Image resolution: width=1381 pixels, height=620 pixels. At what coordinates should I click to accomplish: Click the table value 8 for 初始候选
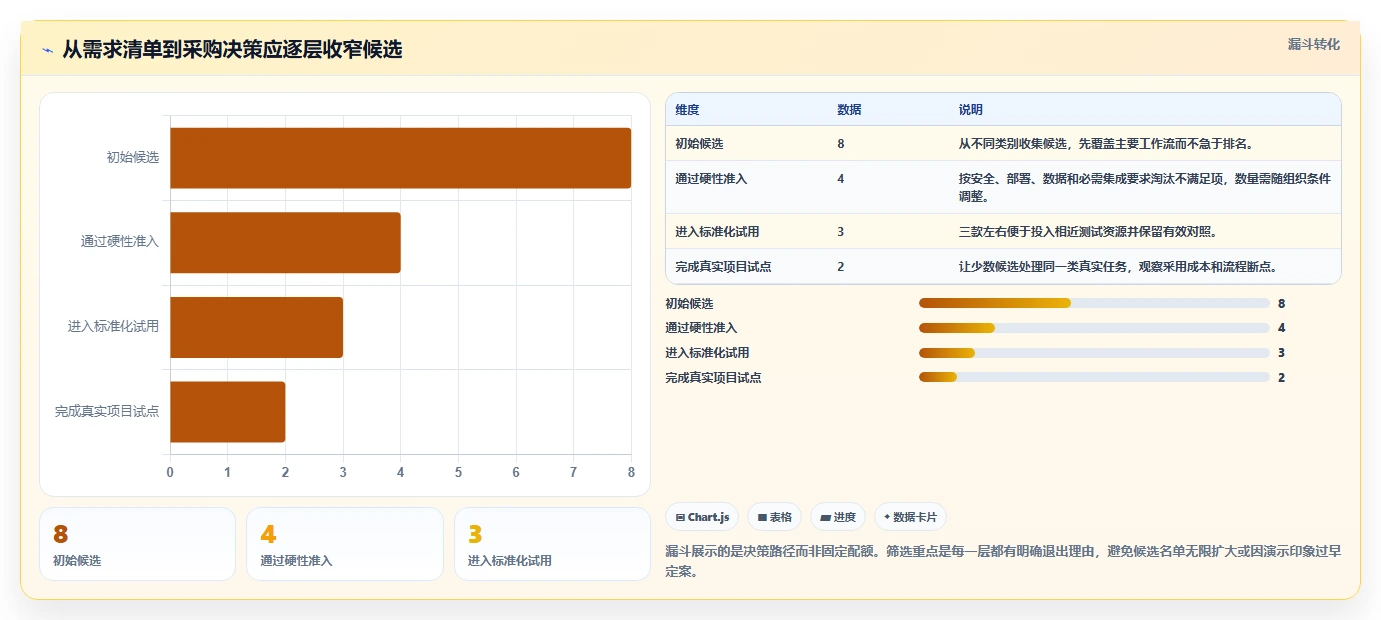(841, 144)
